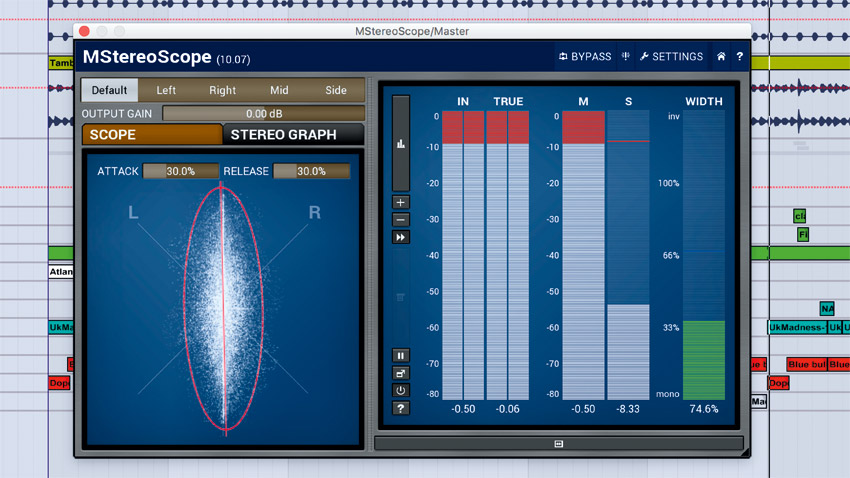Open help via the header question mark
The height and width of the screenshot is (478, 850).
pos(739,56)
